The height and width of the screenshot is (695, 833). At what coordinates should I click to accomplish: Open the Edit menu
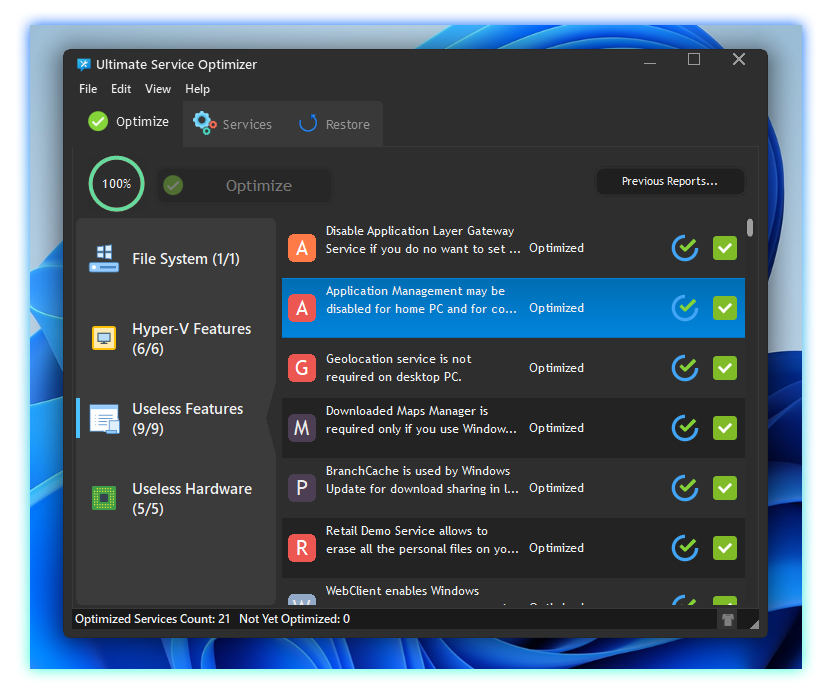(121, 89)
